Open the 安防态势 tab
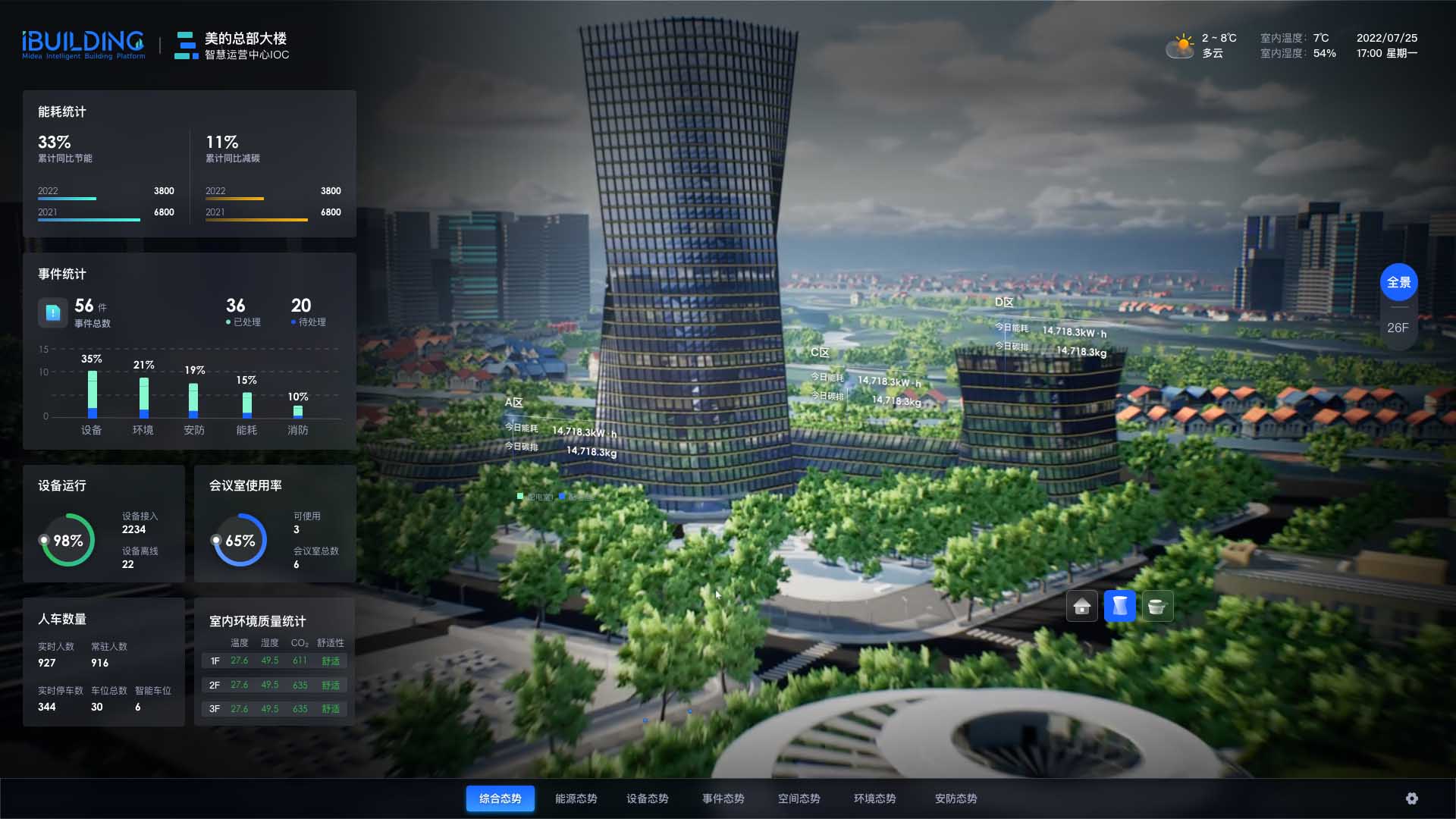 point(955,799)
